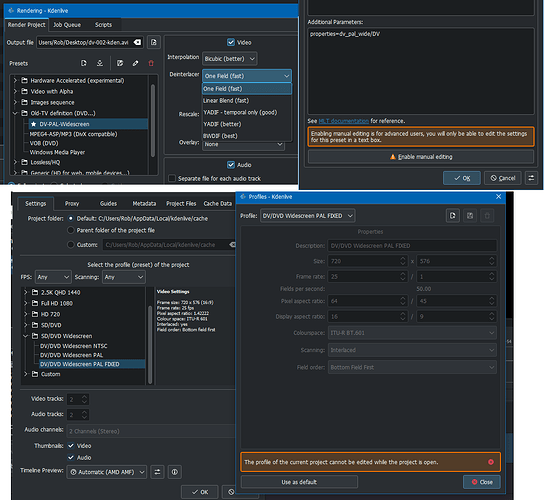Click OK in project settings dialog
Screen dimensions: 544x500
click(199, 492)
